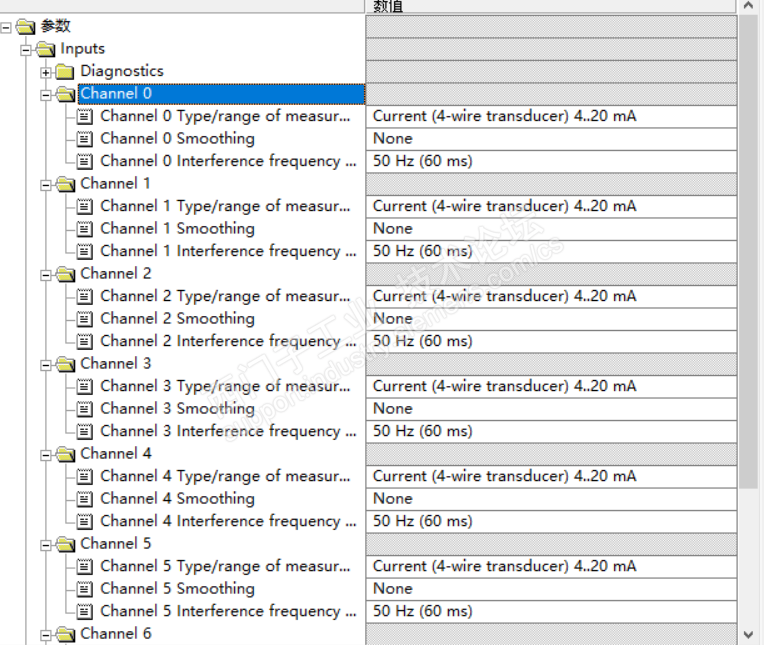Open Channel 5 interference frequency 50 Hz value
The width and height of the screenshot is (764, 645).
click(550, 611)
